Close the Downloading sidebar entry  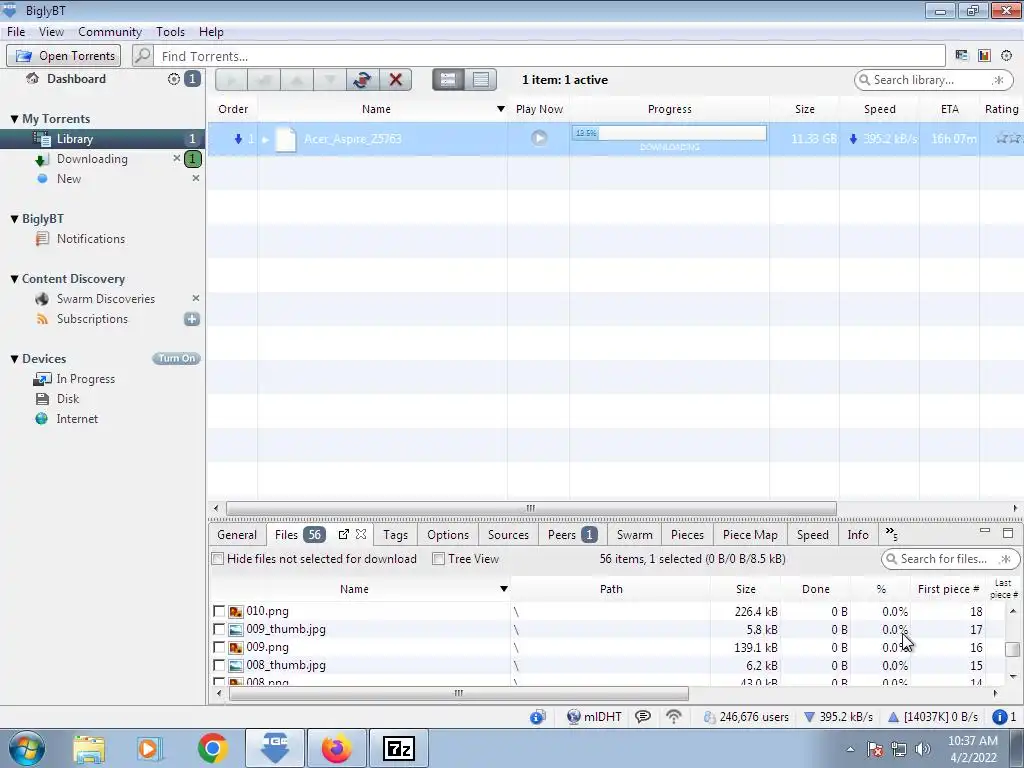click(x=176, y=158)
